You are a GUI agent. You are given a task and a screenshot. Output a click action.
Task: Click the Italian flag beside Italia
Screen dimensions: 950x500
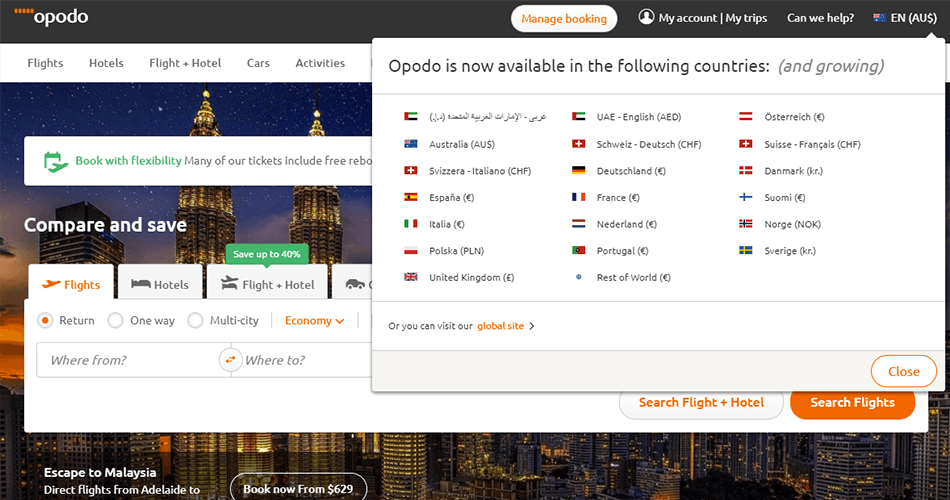coord(411,224)
